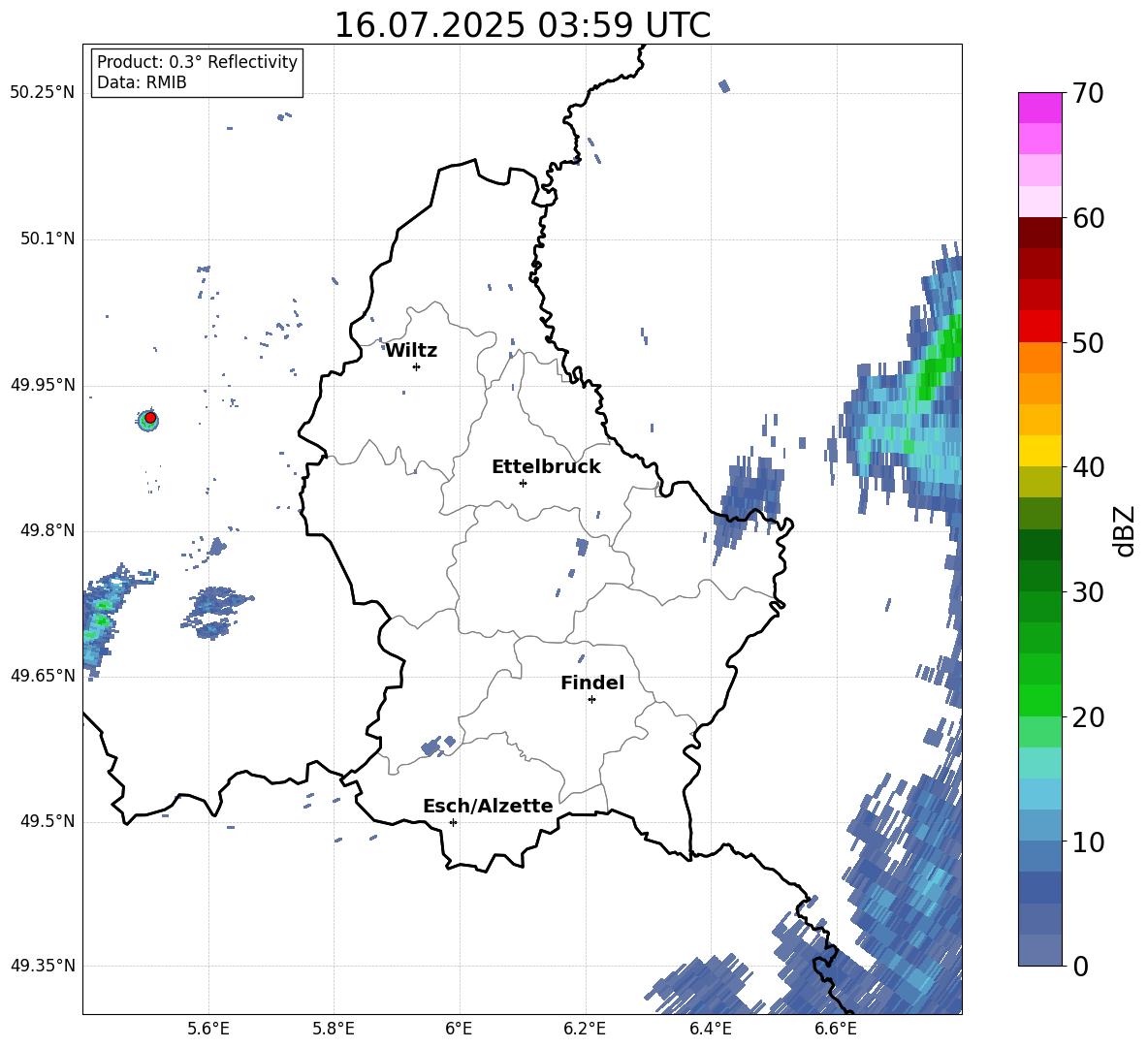Click 'Data: RMIB' text
1148x1048 pixels.
pyautogui.click(x=142, y=82)
